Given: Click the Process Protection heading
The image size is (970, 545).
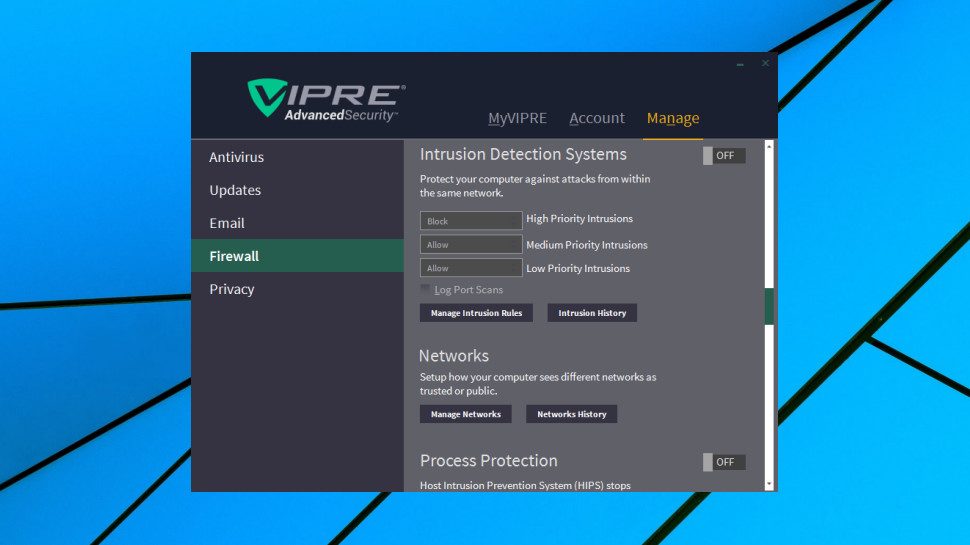Looking at the screenshot, I should pos(489,461).
